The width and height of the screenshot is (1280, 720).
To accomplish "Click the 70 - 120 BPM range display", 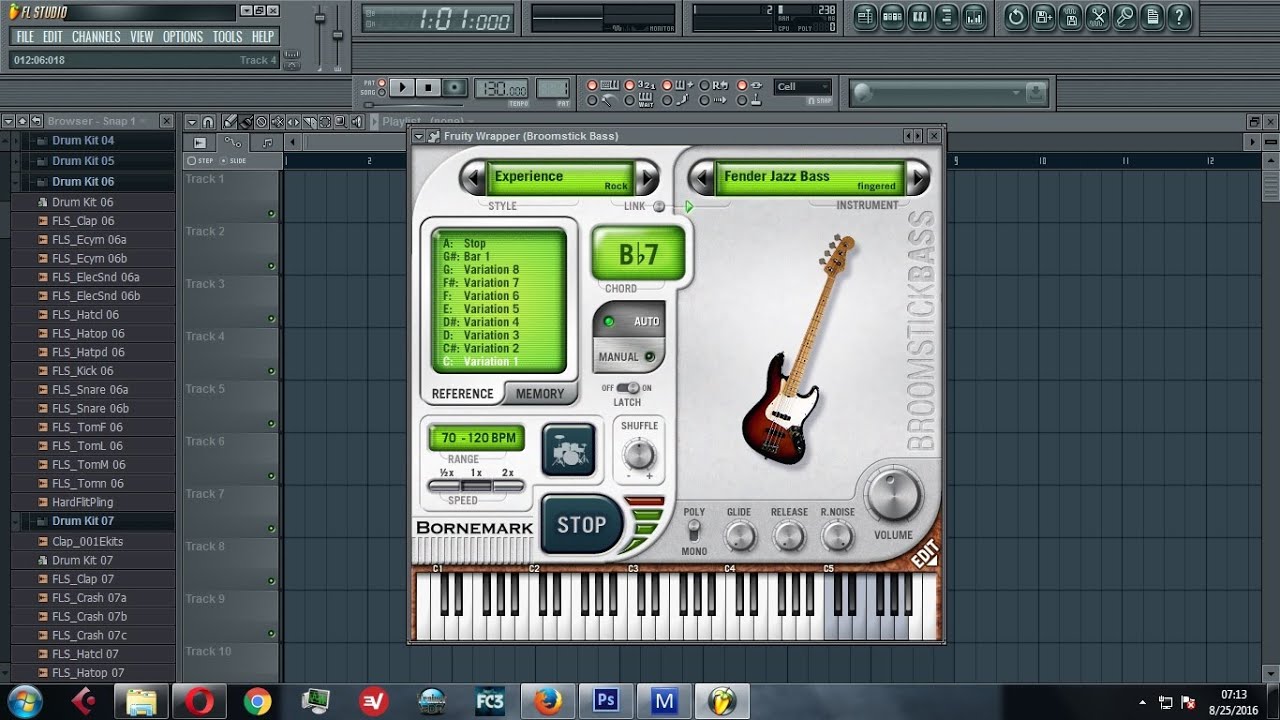I will pos(476,438).
